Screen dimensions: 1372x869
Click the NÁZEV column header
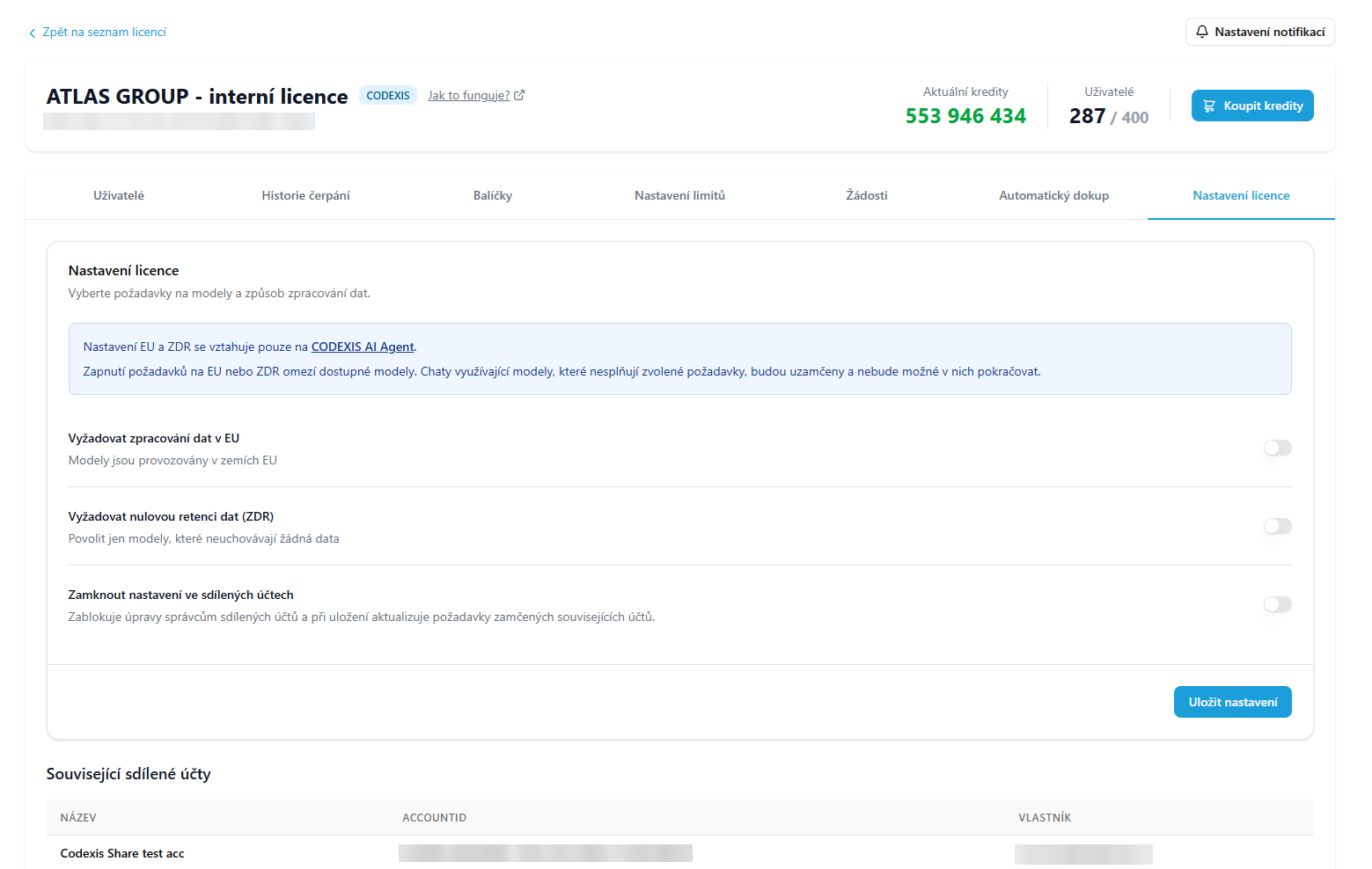78,818
